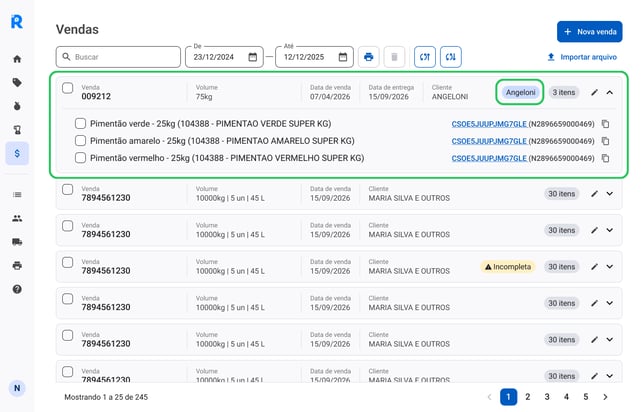Copy code next to Pimentão verde row
The image size is (644, 412).
(605, 124)
